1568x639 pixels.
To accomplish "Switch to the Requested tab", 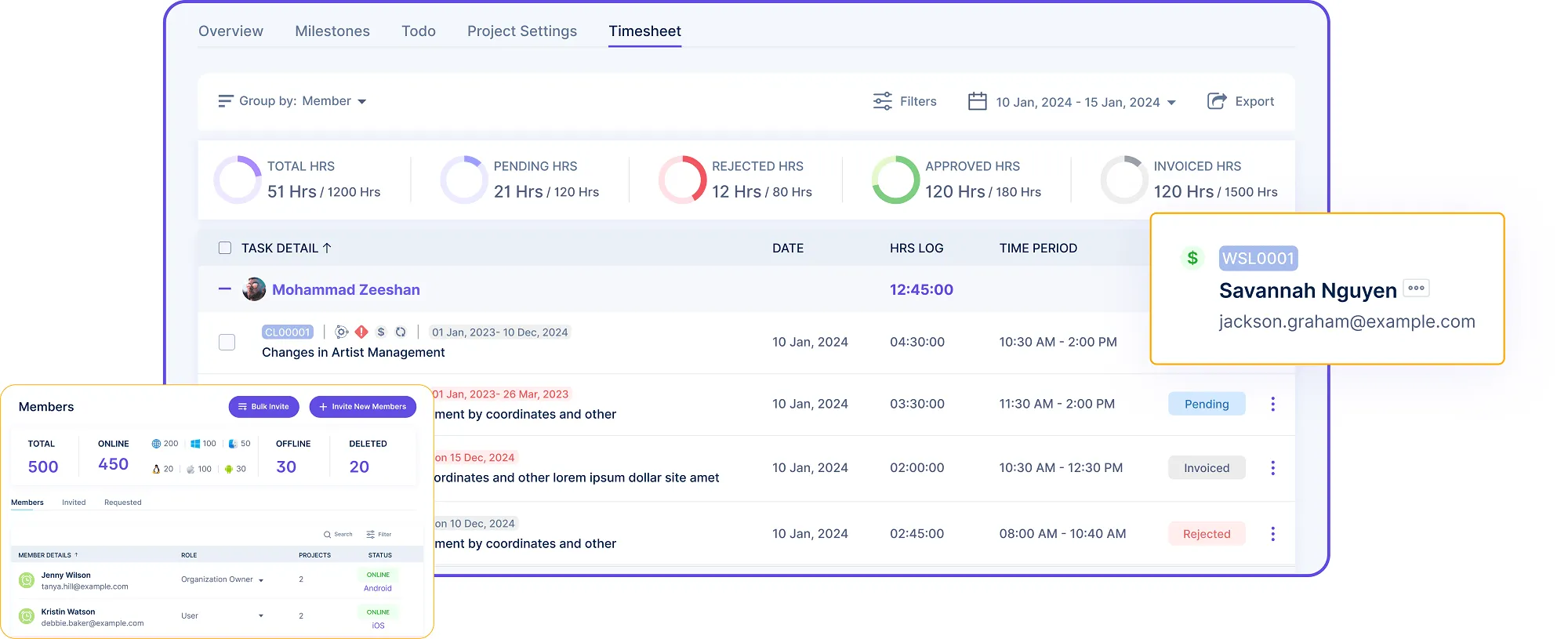I will click(x=123, y=503).
